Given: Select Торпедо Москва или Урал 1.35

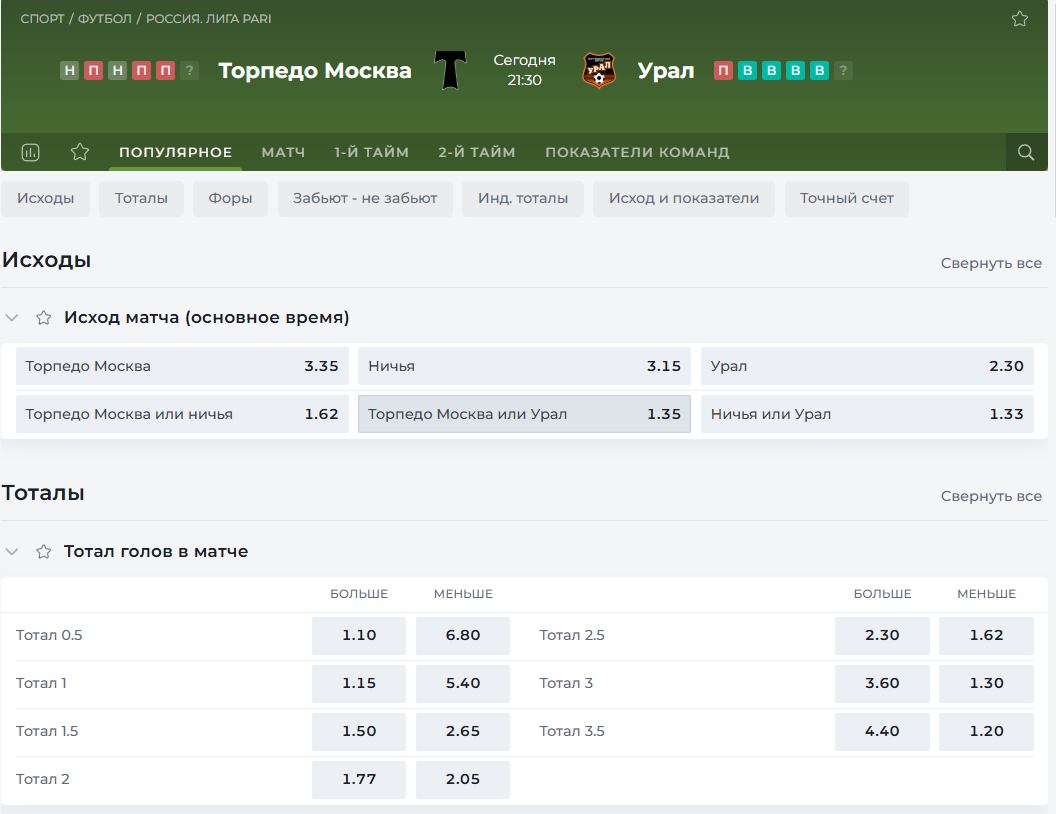Looking at the screenshot, I should 524,414.
